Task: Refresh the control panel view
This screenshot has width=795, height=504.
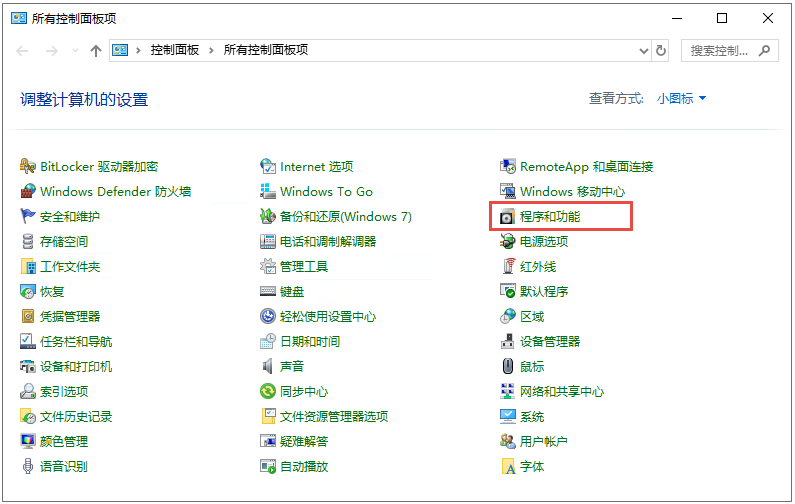Action: [661, 51]
